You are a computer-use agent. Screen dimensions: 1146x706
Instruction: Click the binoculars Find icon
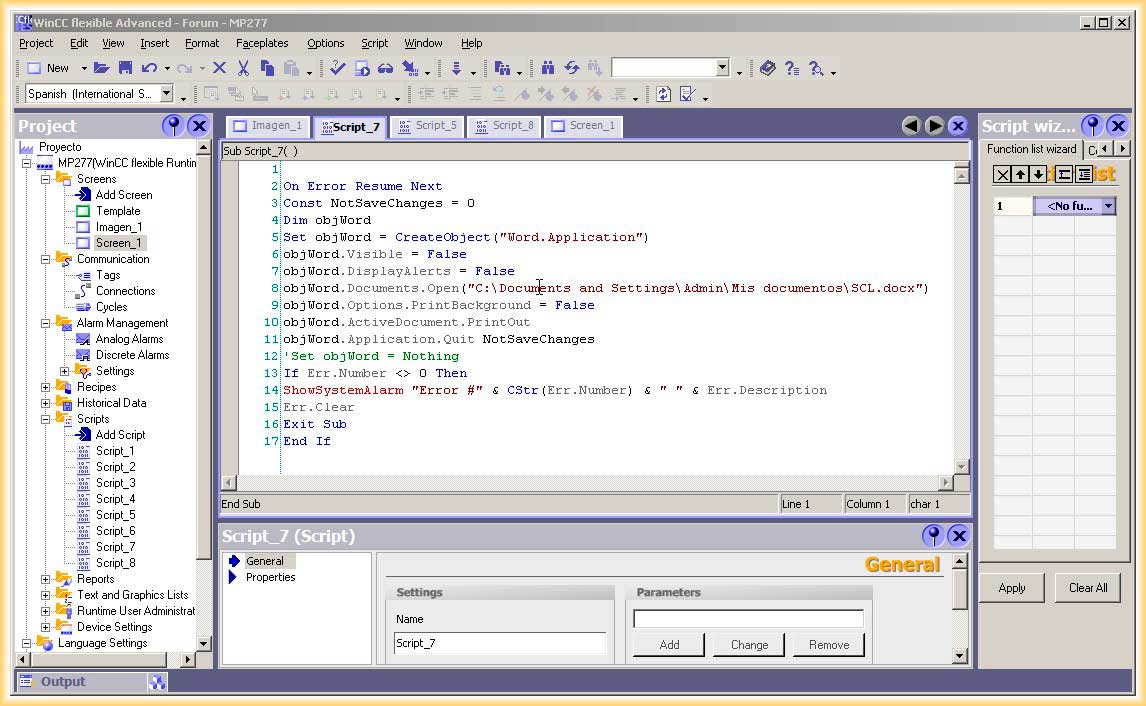point(548,68)
